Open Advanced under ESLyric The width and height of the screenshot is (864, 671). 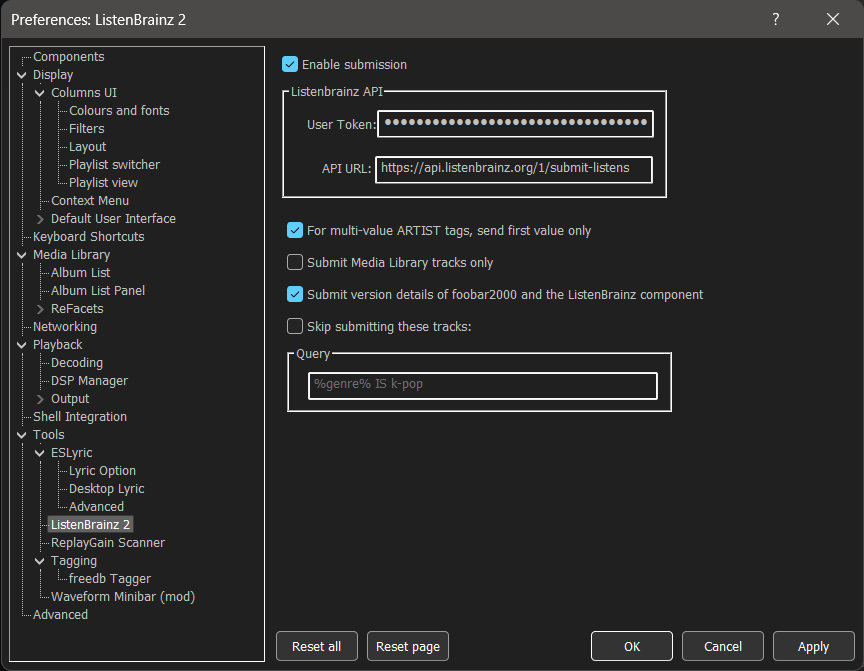tap(96, 507)
